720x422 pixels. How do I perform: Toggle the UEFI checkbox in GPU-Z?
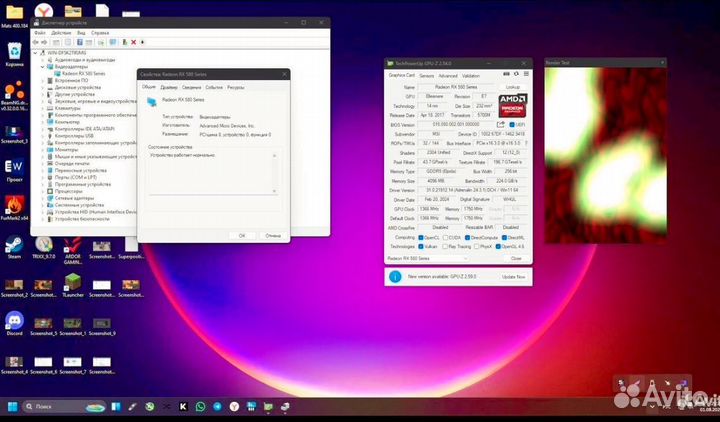point(512,125)
